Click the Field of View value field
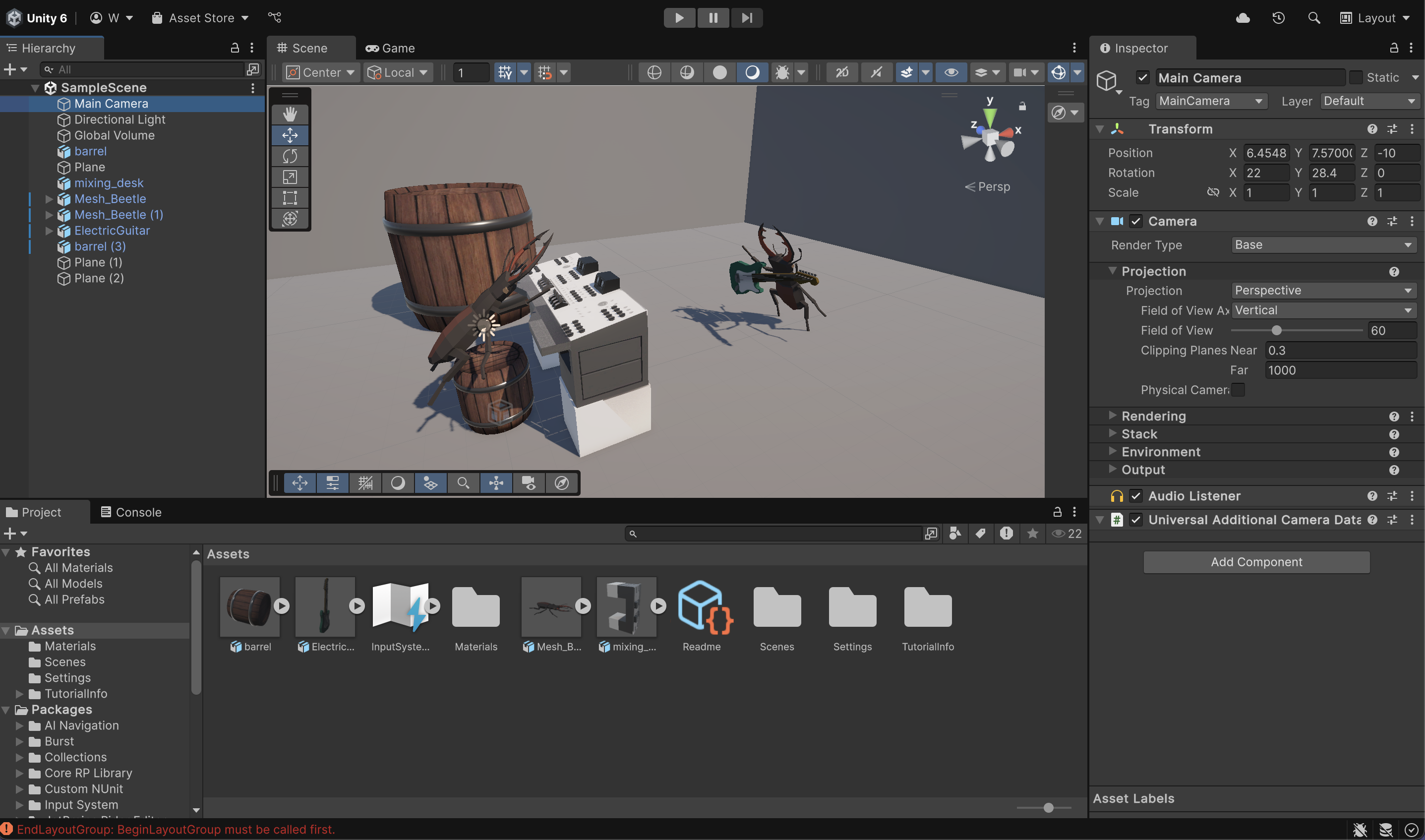This screenshot has width=1425, height=840. click(x=1392, y=331)
